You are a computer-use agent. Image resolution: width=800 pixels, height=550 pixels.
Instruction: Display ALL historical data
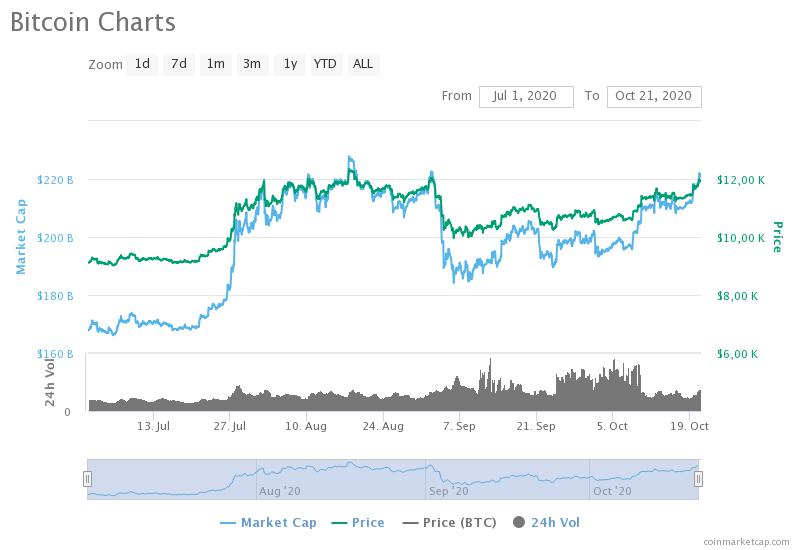click(x=363, y=64)
